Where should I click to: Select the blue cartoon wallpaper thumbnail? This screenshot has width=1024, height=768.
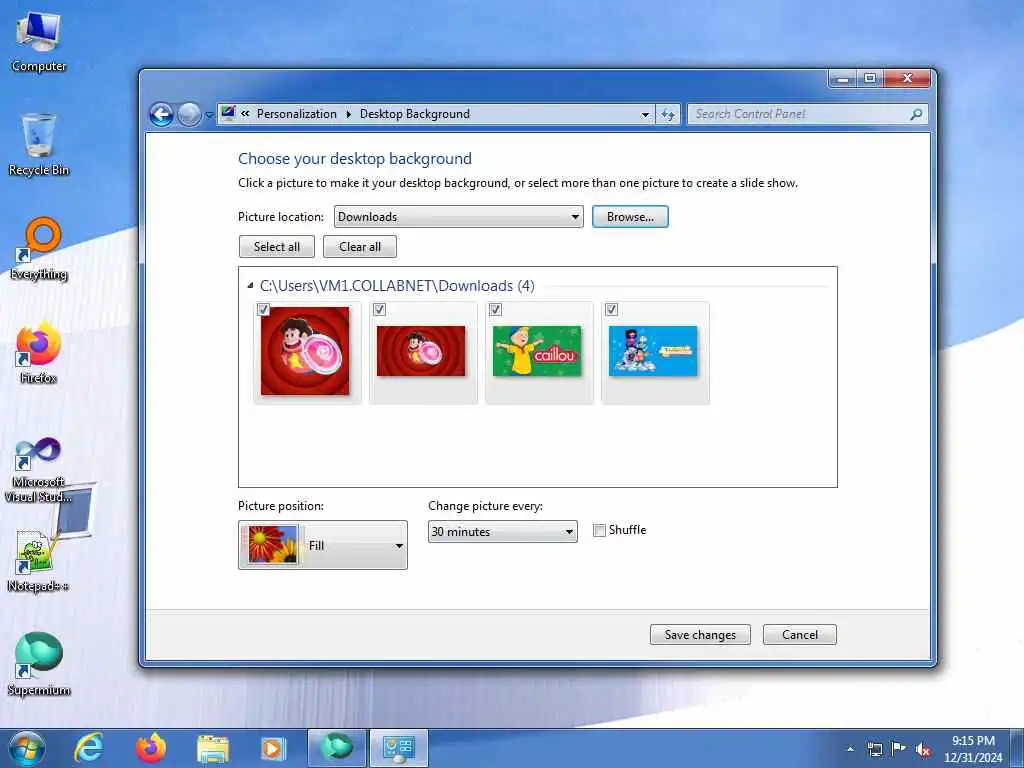click(x=653, y=351)
